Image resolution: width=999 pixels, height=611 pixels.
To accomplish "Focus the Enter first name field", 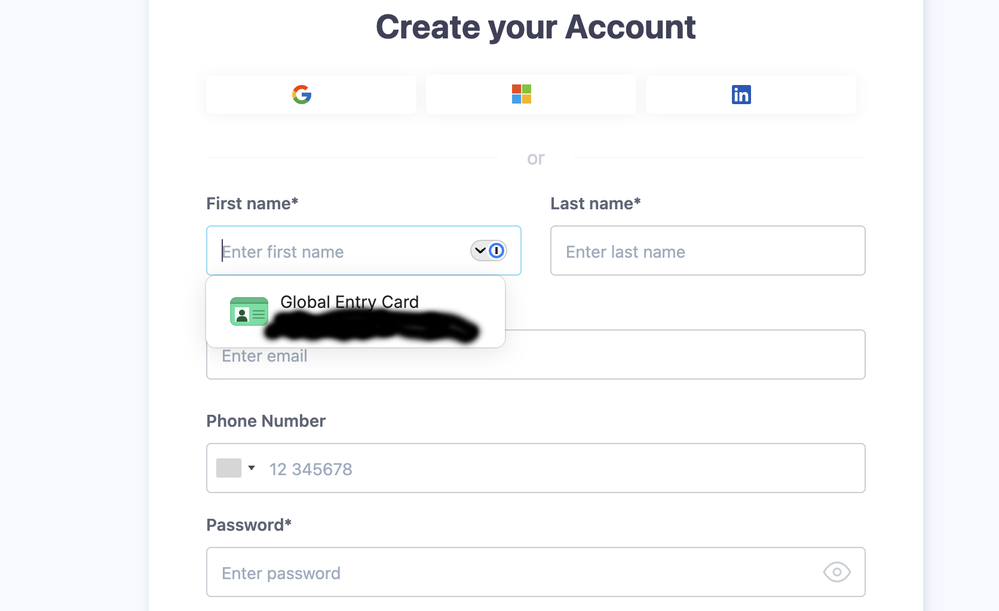I will (340, 251).
